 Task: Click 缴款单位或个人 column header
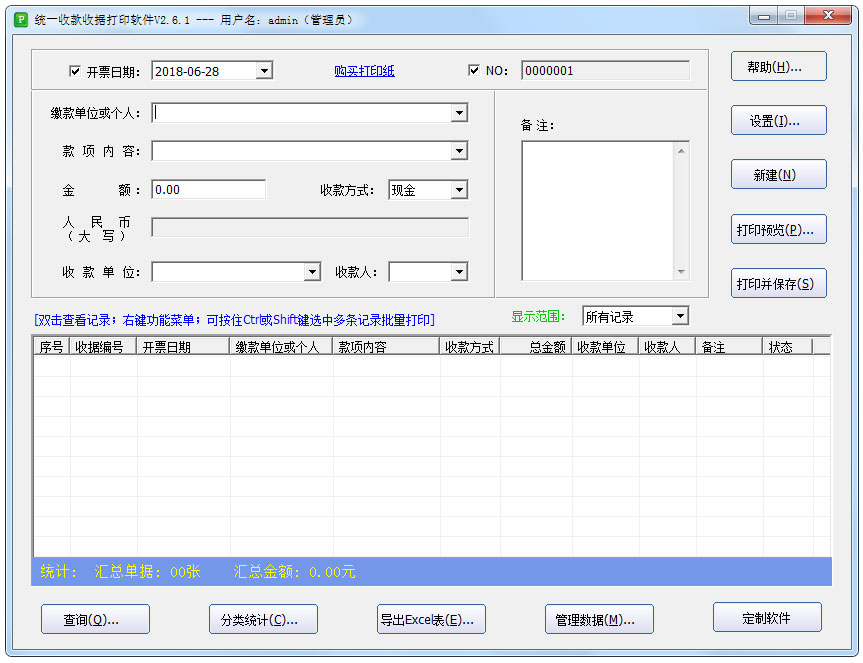point(281,347)
